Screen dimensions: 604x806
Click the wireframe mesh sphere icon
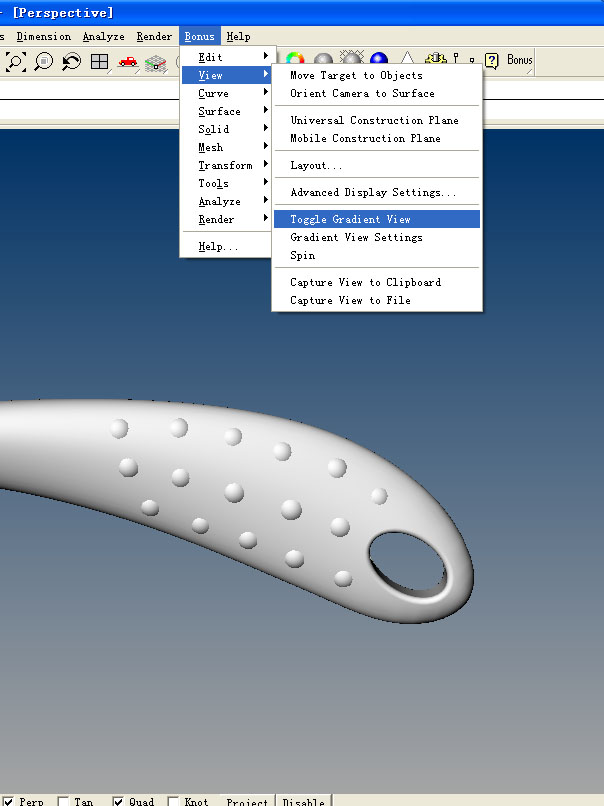point(352,57)
